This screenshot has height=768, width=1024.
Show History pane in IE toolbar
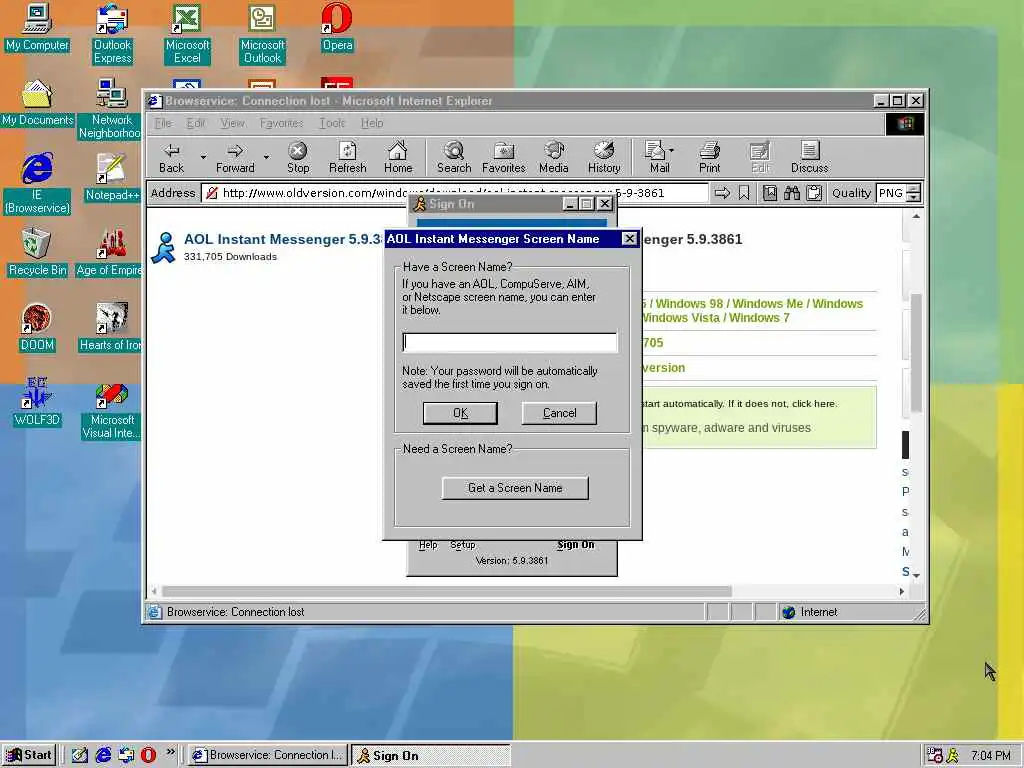(x=604, y=158)
